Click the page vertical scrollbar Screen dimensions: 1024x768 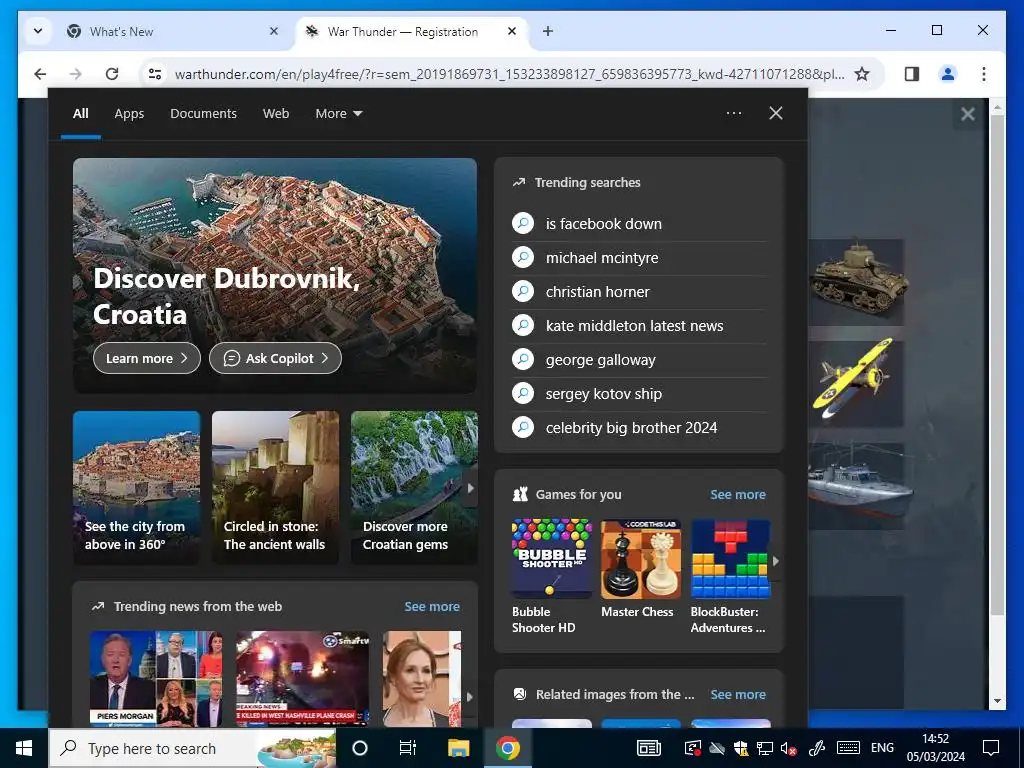pyautogui.click(x=997, y=364)
